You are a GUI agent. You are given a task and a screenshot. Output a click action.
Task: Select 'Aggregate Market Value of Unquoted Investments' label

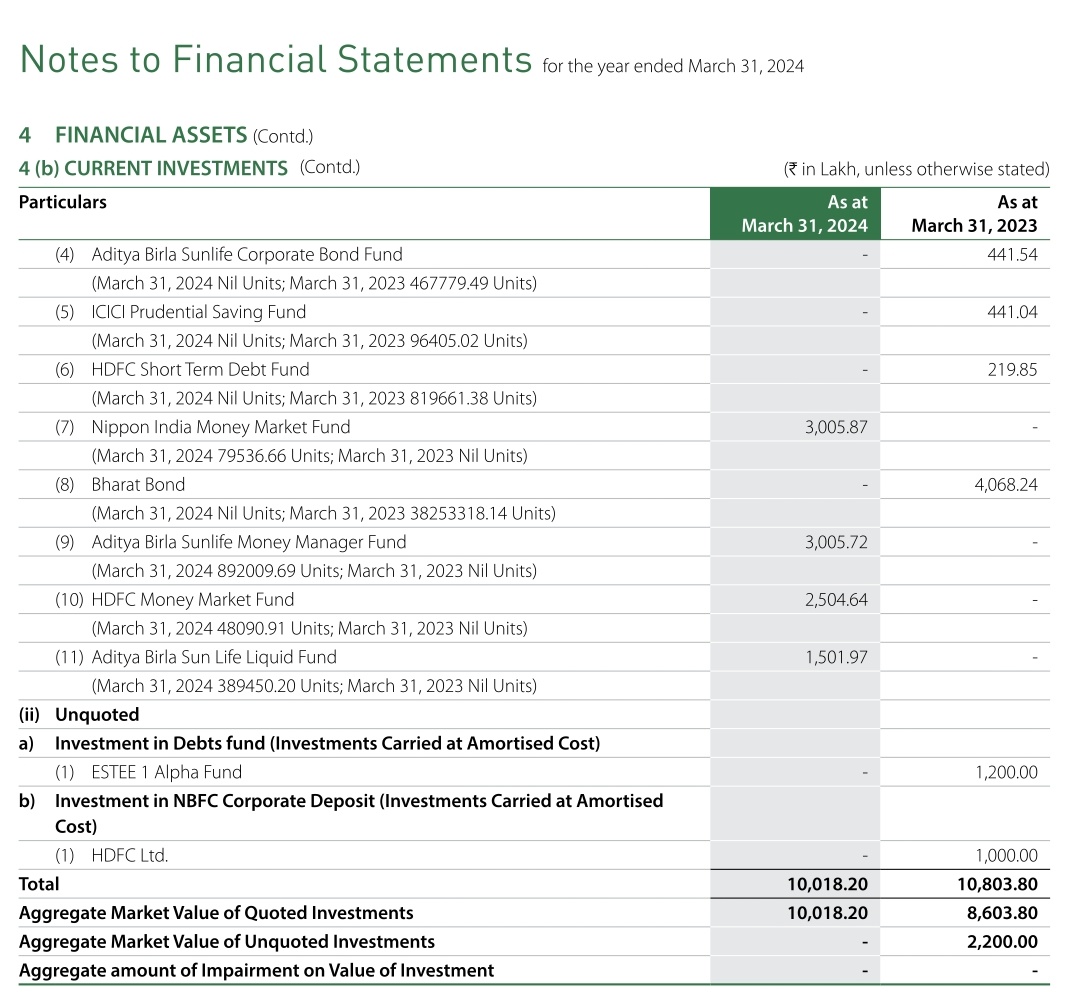(x=227, y=941)
